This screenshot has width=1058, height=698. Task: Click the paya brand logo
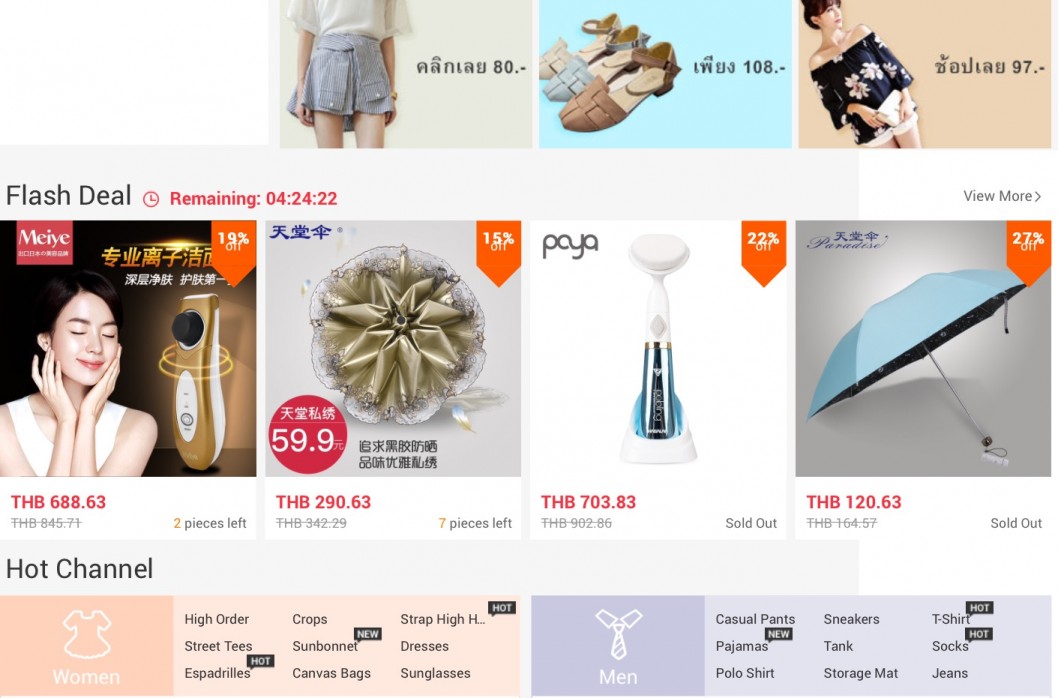coord(570,245)
